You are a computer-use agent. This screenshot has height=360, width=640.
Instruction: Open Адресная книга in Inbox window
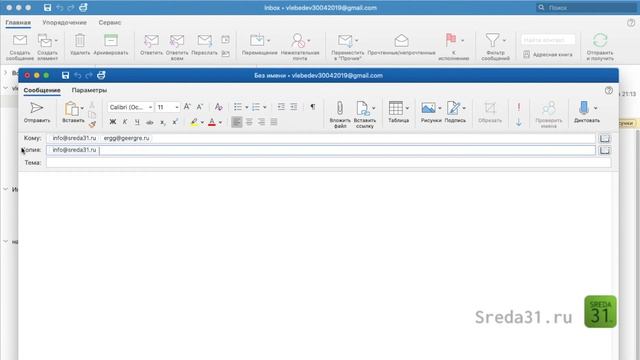pos(548,54)
